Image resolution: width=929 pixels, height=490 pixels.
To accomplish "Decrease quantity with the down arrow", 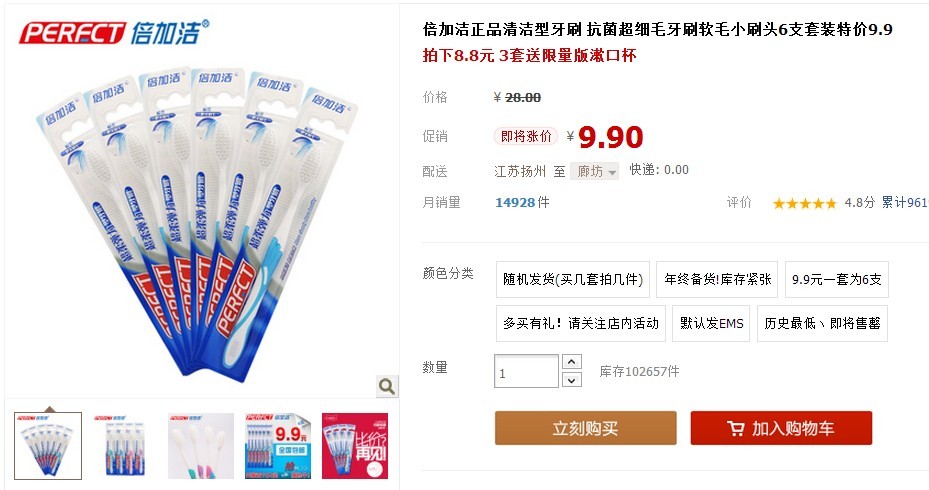I will pyautogui.click(x=571, y=380).
